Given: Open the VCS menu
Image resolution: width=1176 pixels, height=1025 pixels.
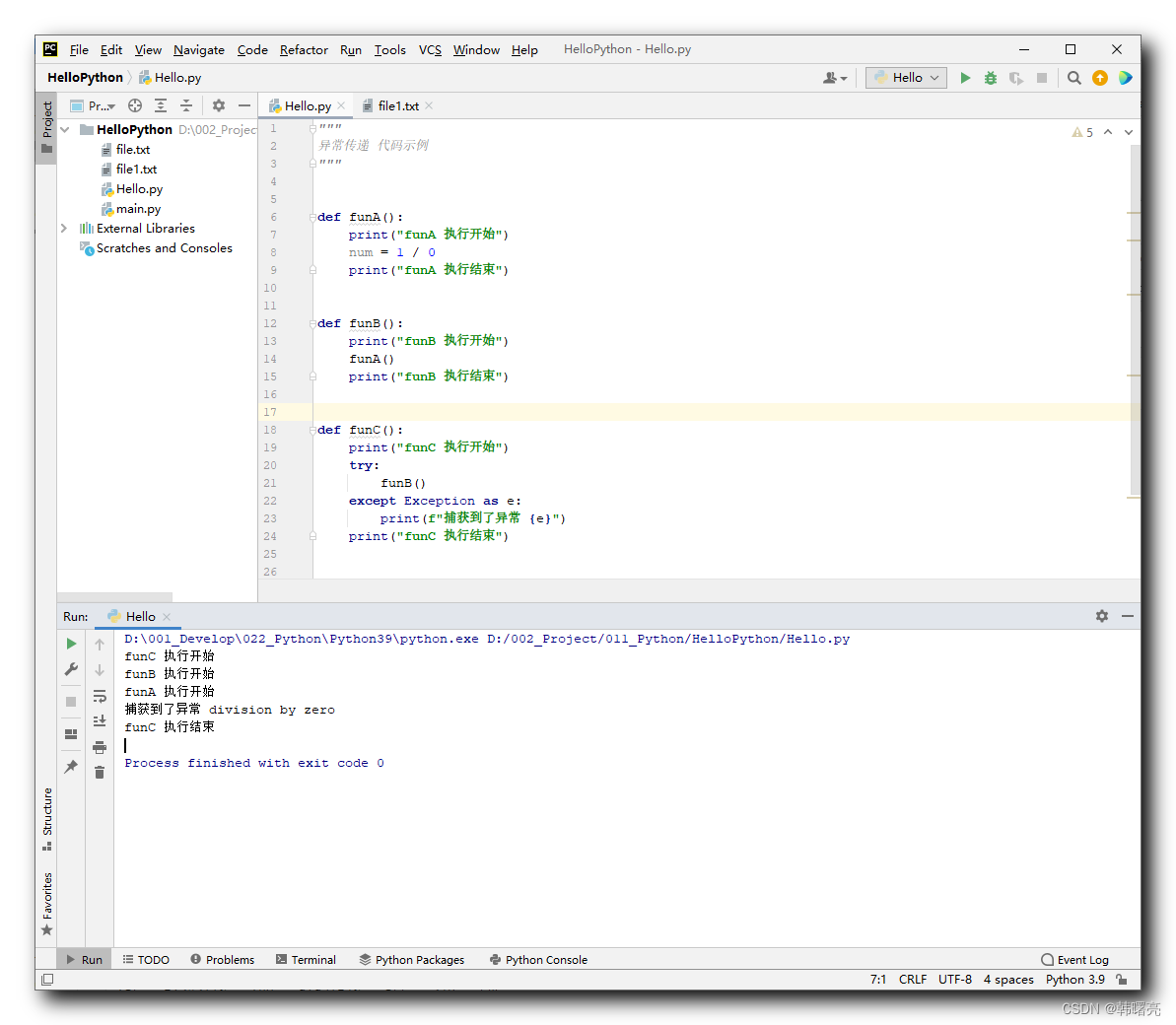Looking at the screenshot, I should click(430, 49).
